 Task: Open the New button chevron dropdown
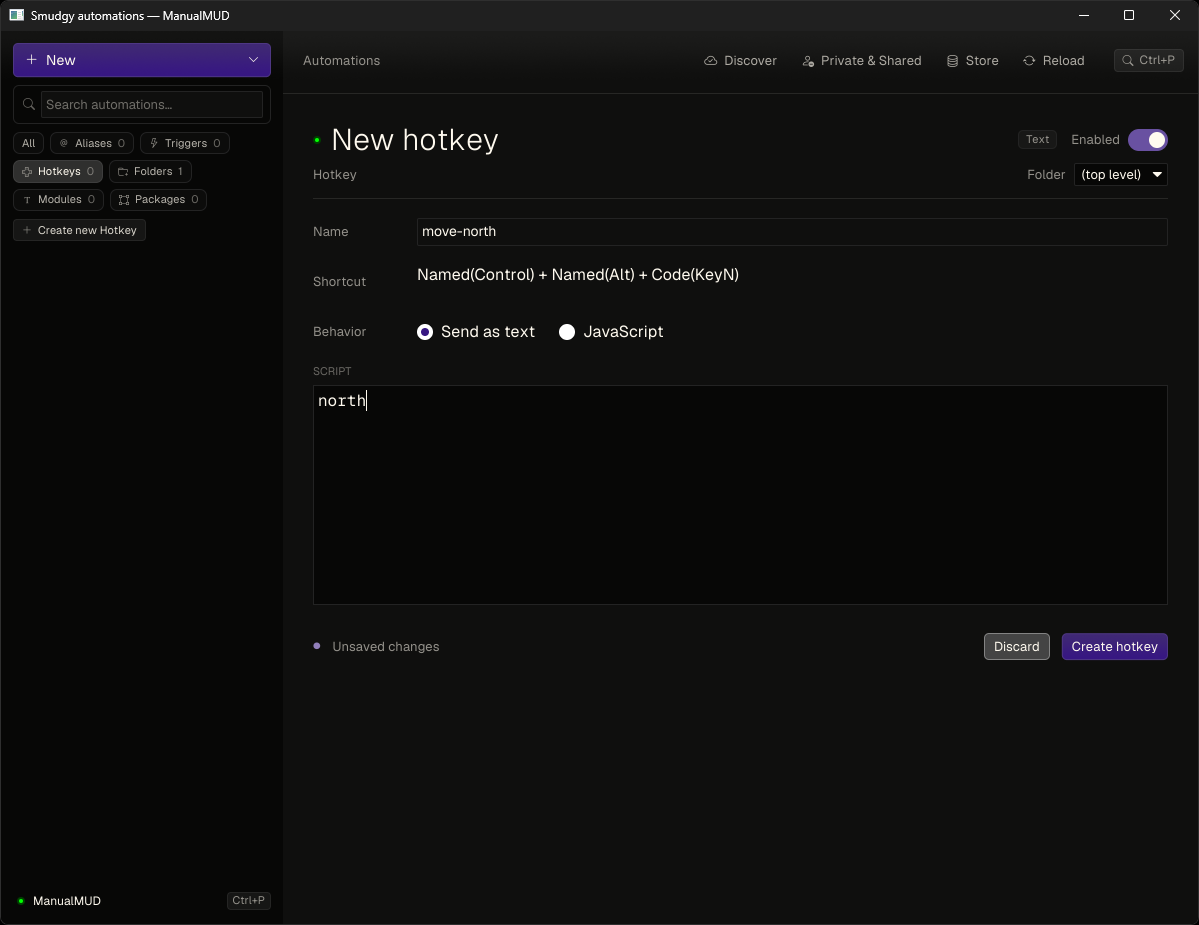(x=253, y=60)
